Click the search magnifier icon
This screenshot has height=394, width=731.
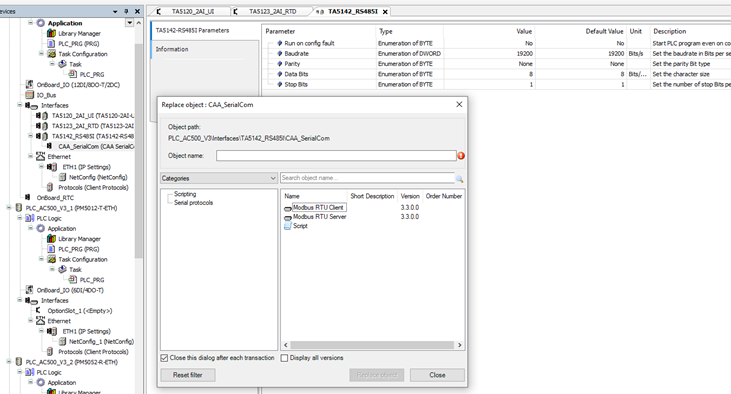click(459, 179)
